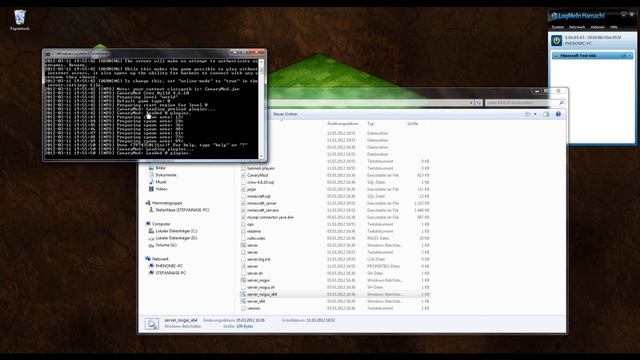Open Heimnetzgruppe icon in navigation pane
Image resolution: width=640 pixels, height=360 pixels.
tap(148, 203)
